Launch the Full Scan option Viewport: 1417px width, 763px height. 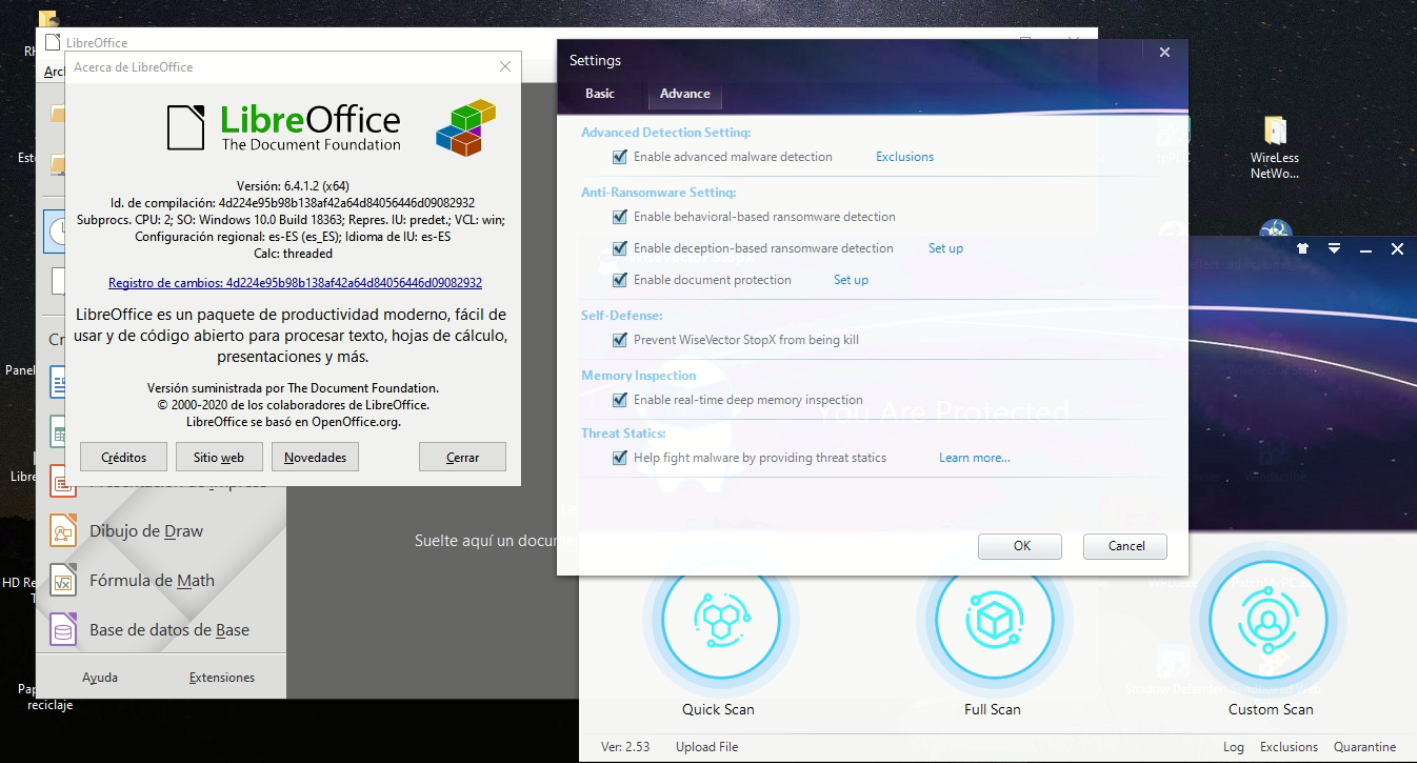993,620
